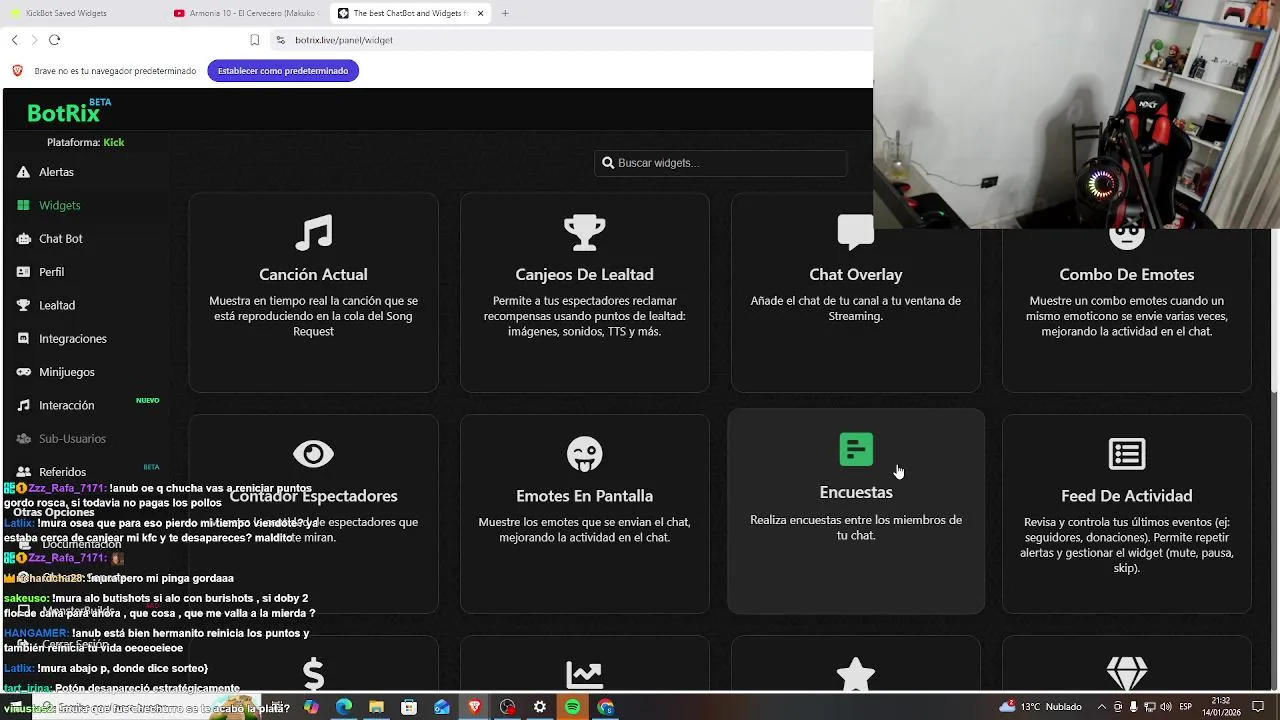Open Copilot from the taskbar
Screen dimensions: 1280x720
click(312, 707)
